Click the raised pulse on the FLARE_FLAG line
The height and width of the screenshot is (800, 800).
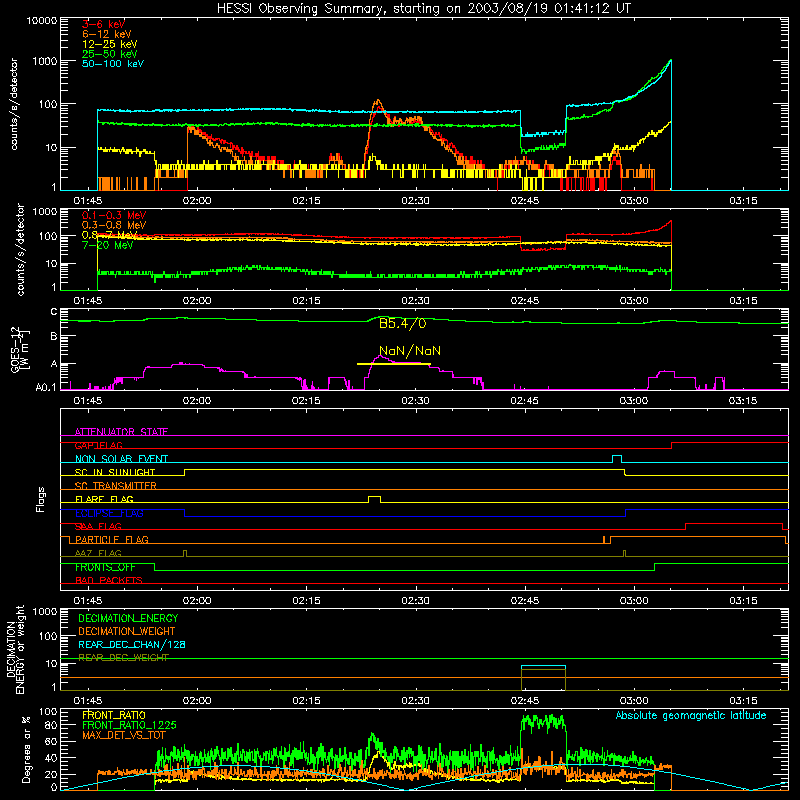[x=374, y=499]
